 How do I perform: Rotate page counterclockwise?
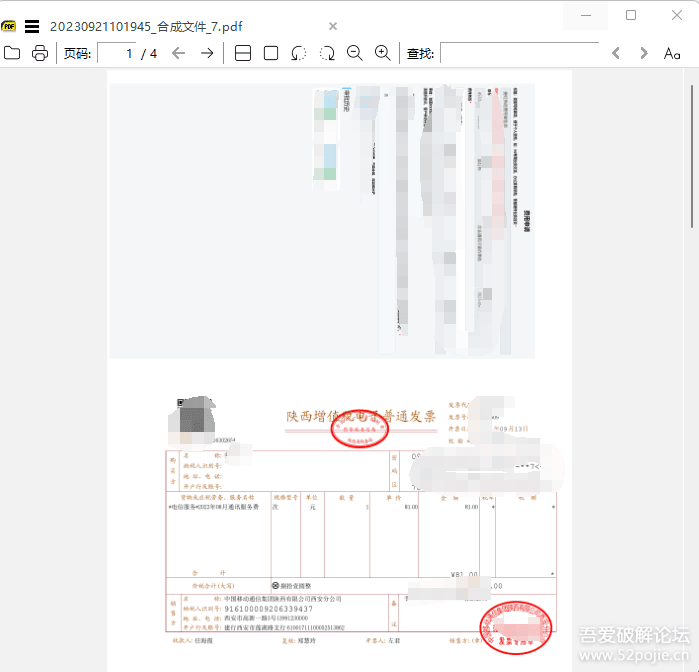click(299, 53)
